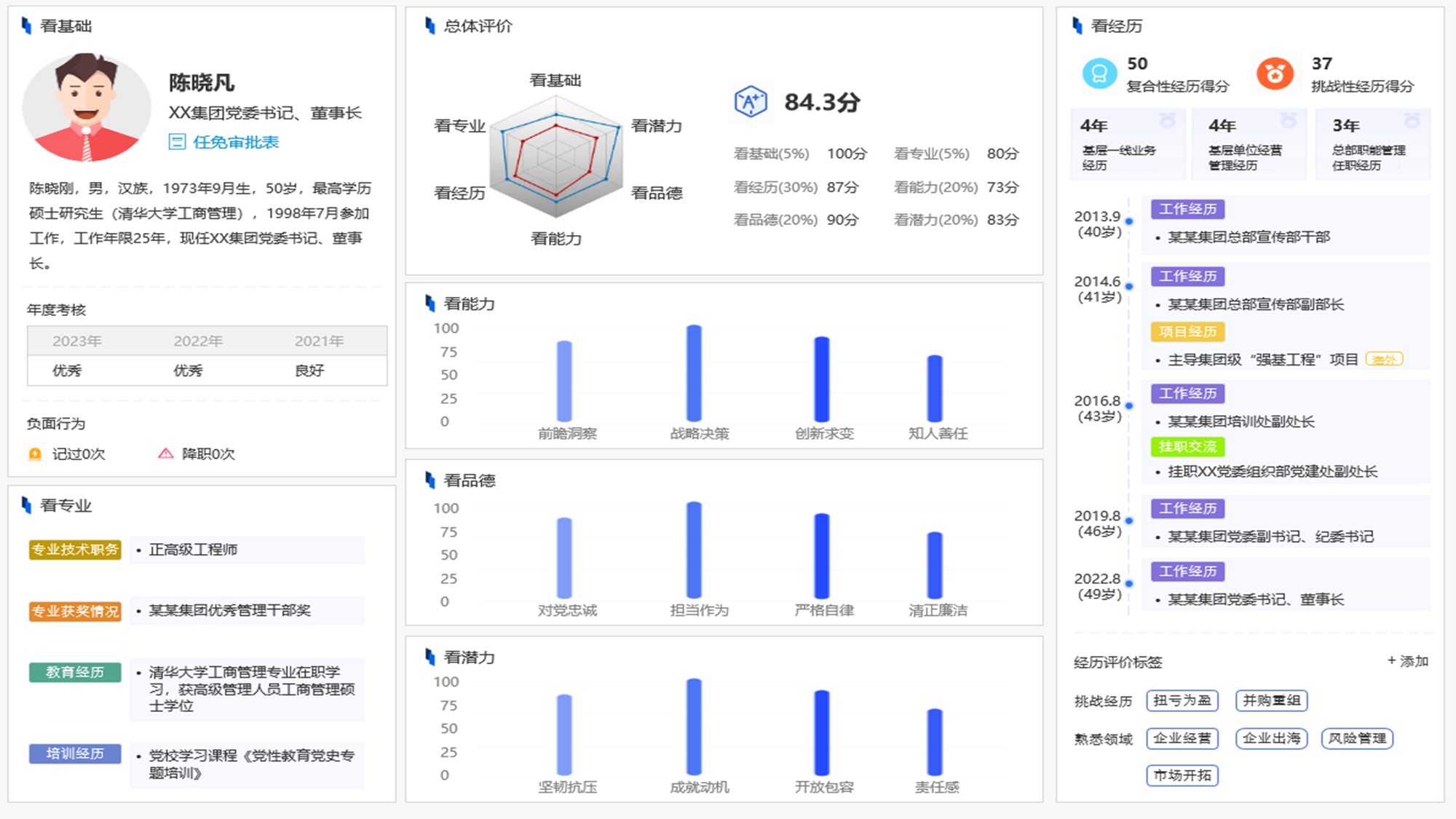Viewport: 1456px width, 819px height.
Task: Click the orange 挑战性经历得分 medal icon
Action: 1275,74
